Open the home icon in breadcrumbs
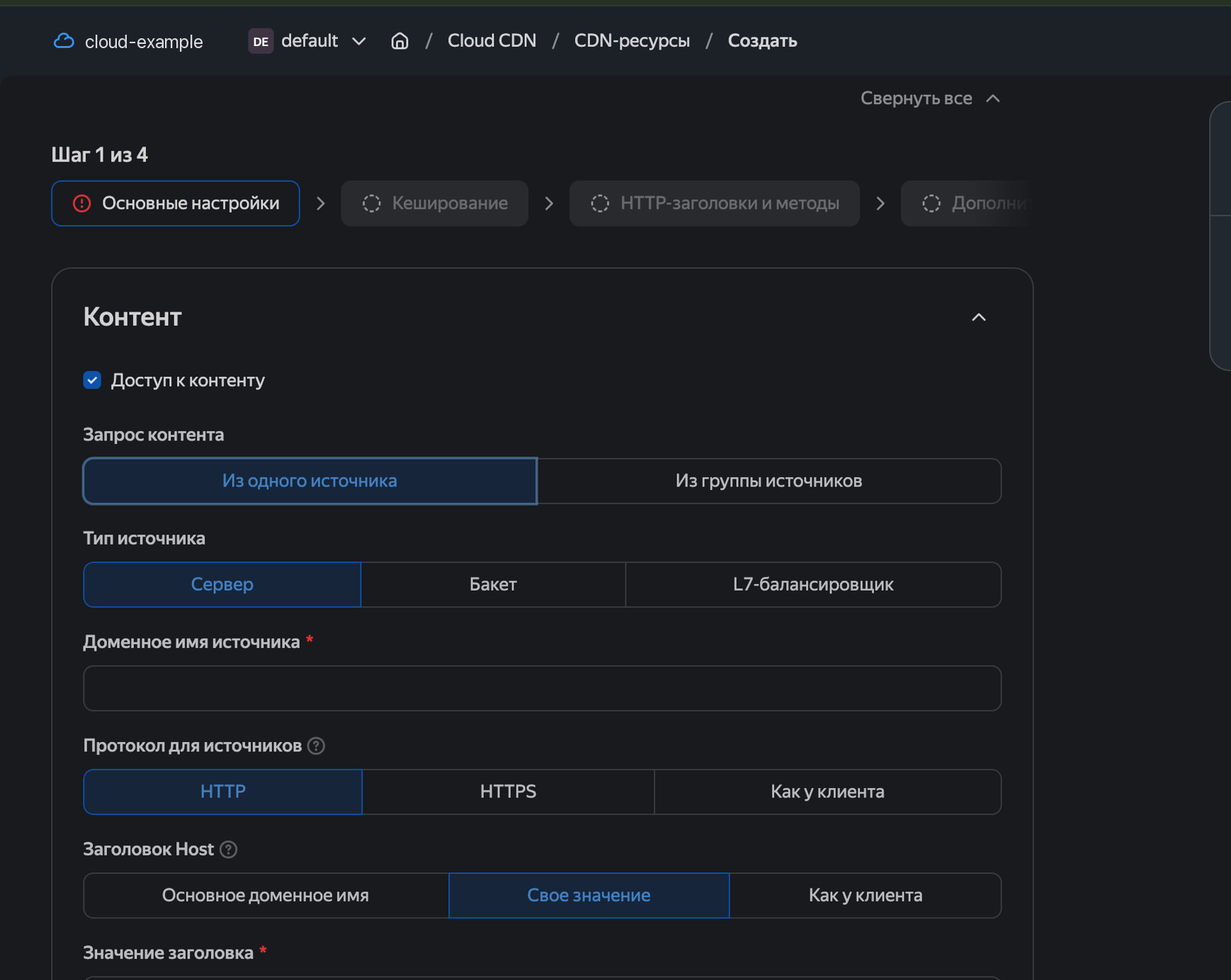The height and width of the screenshot is (980, 1231). click(399, 41)
